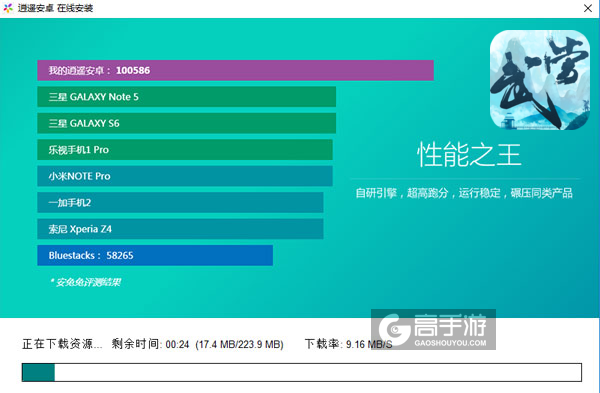Viewport: 600px width, 393px height.
Task: Click the 正在下载资源 status text
Action: pos(62,344)
